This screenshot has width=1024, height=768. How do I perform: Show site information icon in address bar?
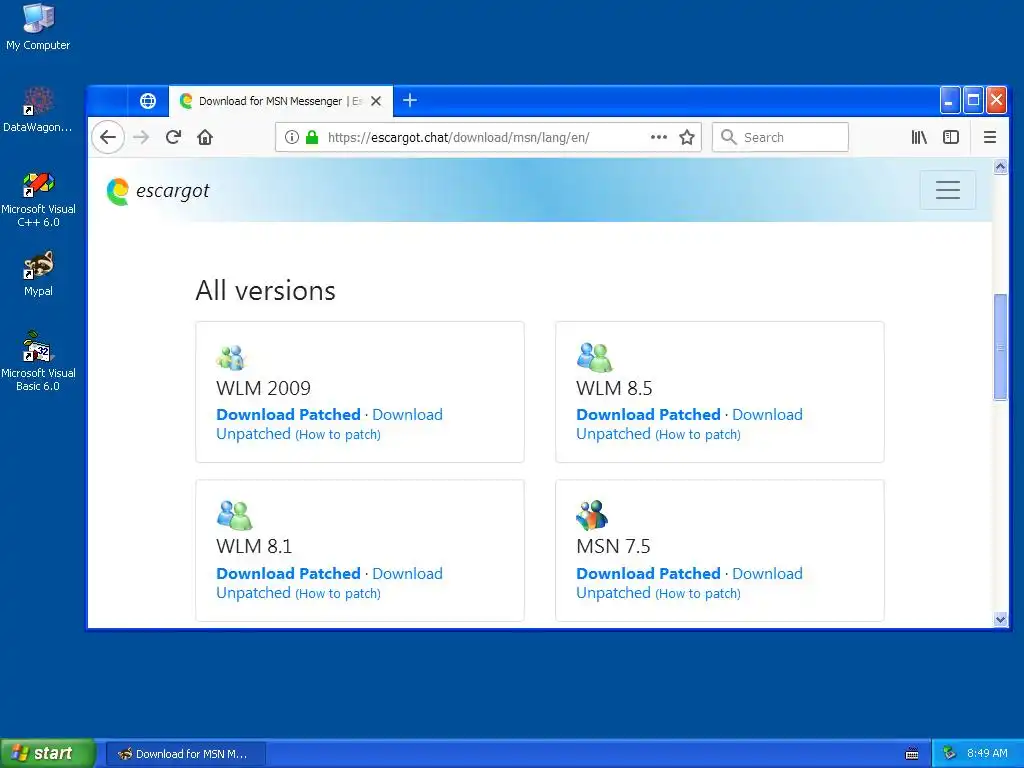(x=292, y=137)
